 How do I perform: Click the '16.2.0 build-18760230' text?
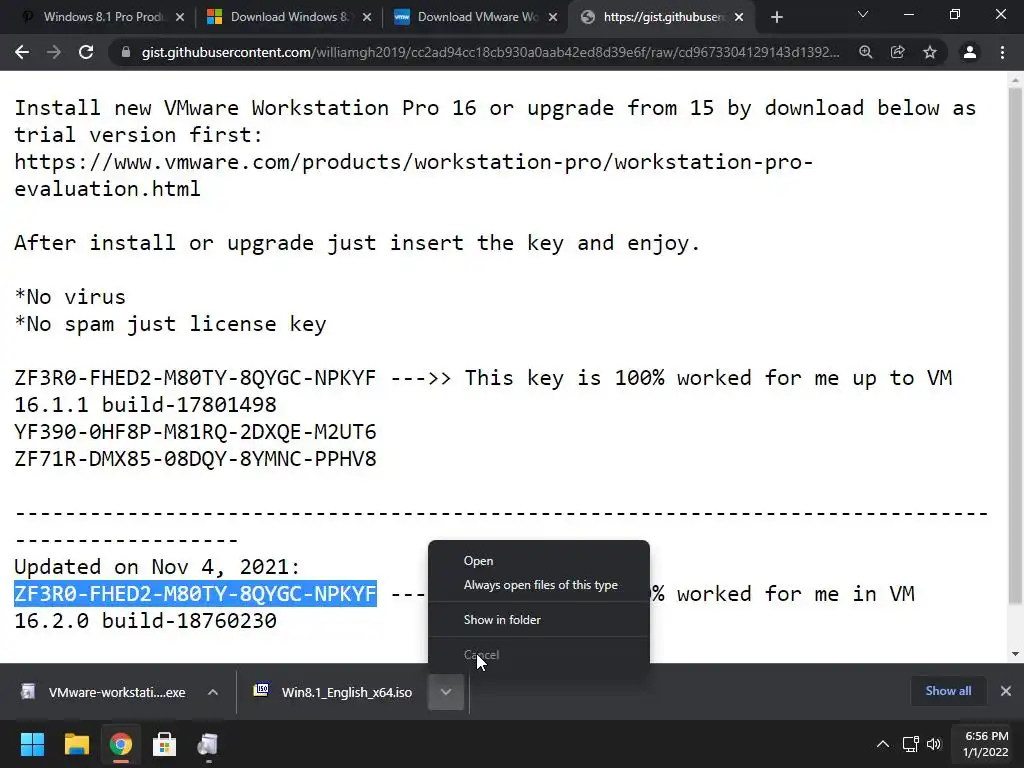click(x=146, y=620)
